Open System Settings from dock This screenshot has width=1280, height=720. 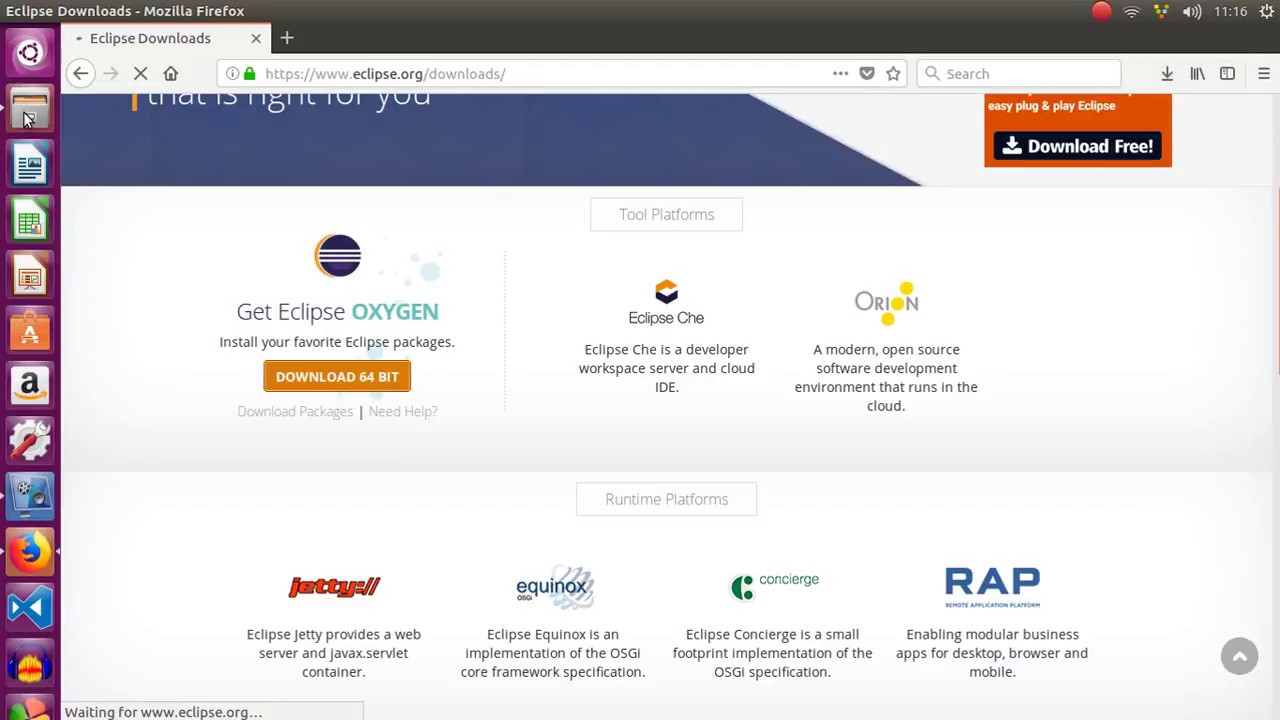[x=30, y=441]
